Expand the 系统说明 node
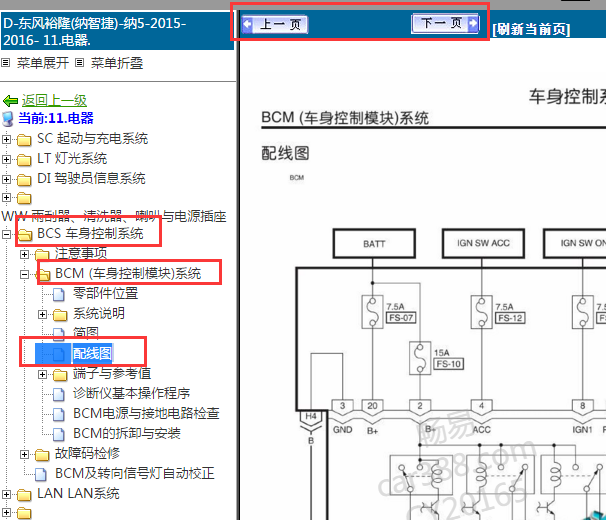Image resolution: width=606 pixels, height=520 pixels. click(43, 314)
